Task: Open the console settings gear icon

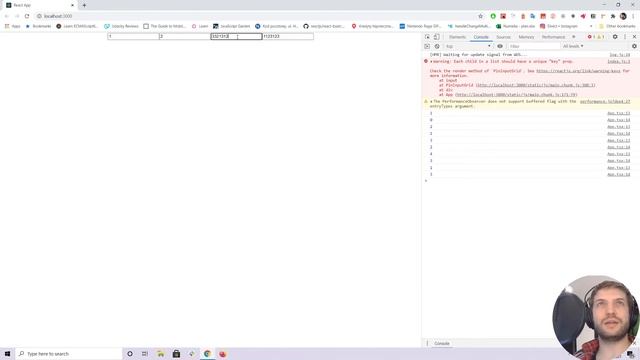Action: [634, 46]
